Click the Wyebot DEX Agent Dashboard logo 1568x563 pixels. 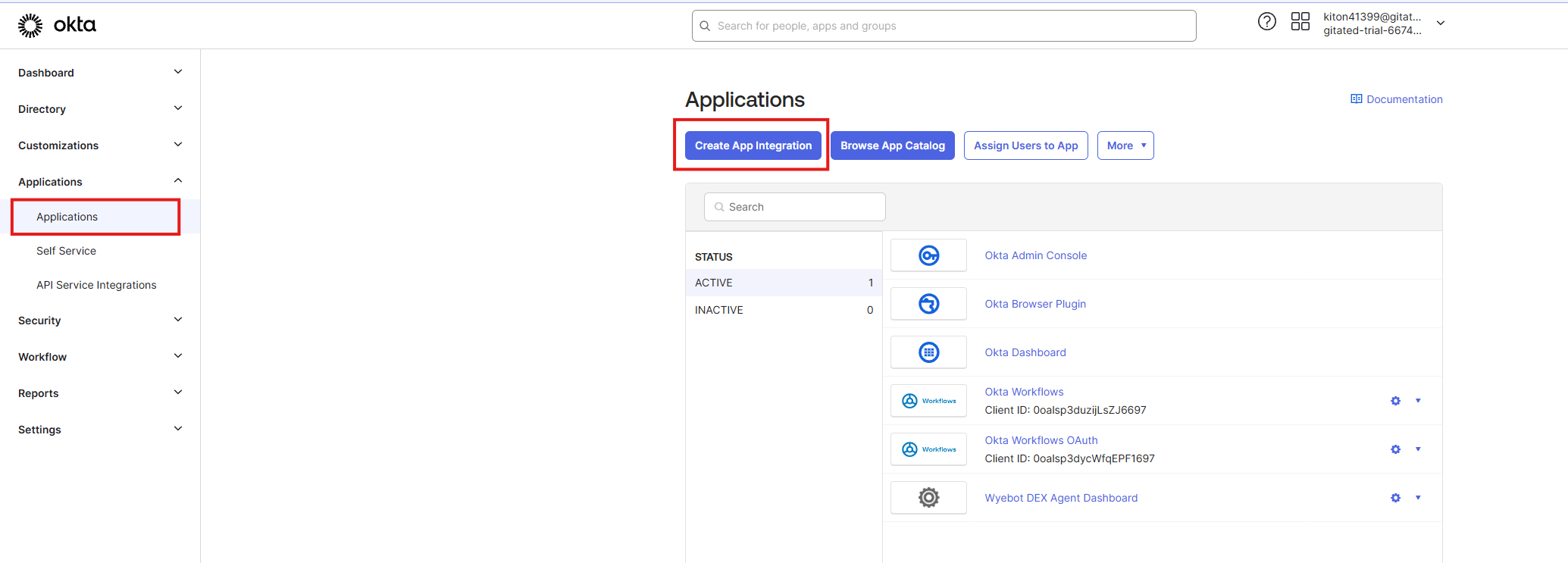(x=928, y=498)
